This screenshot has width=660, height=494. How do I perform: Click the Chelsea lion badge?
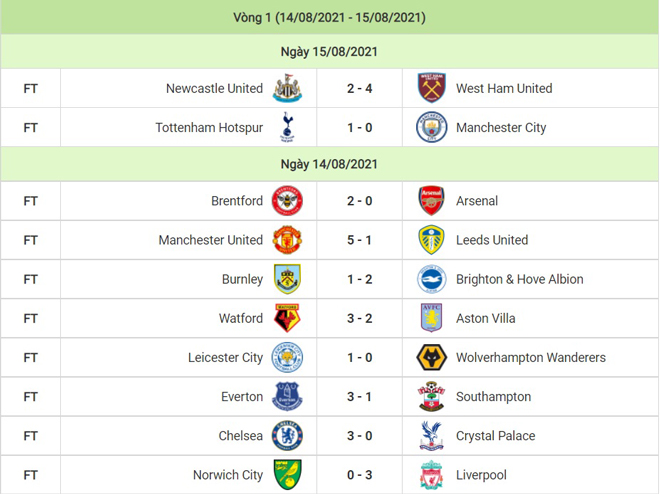coord(287,436)
